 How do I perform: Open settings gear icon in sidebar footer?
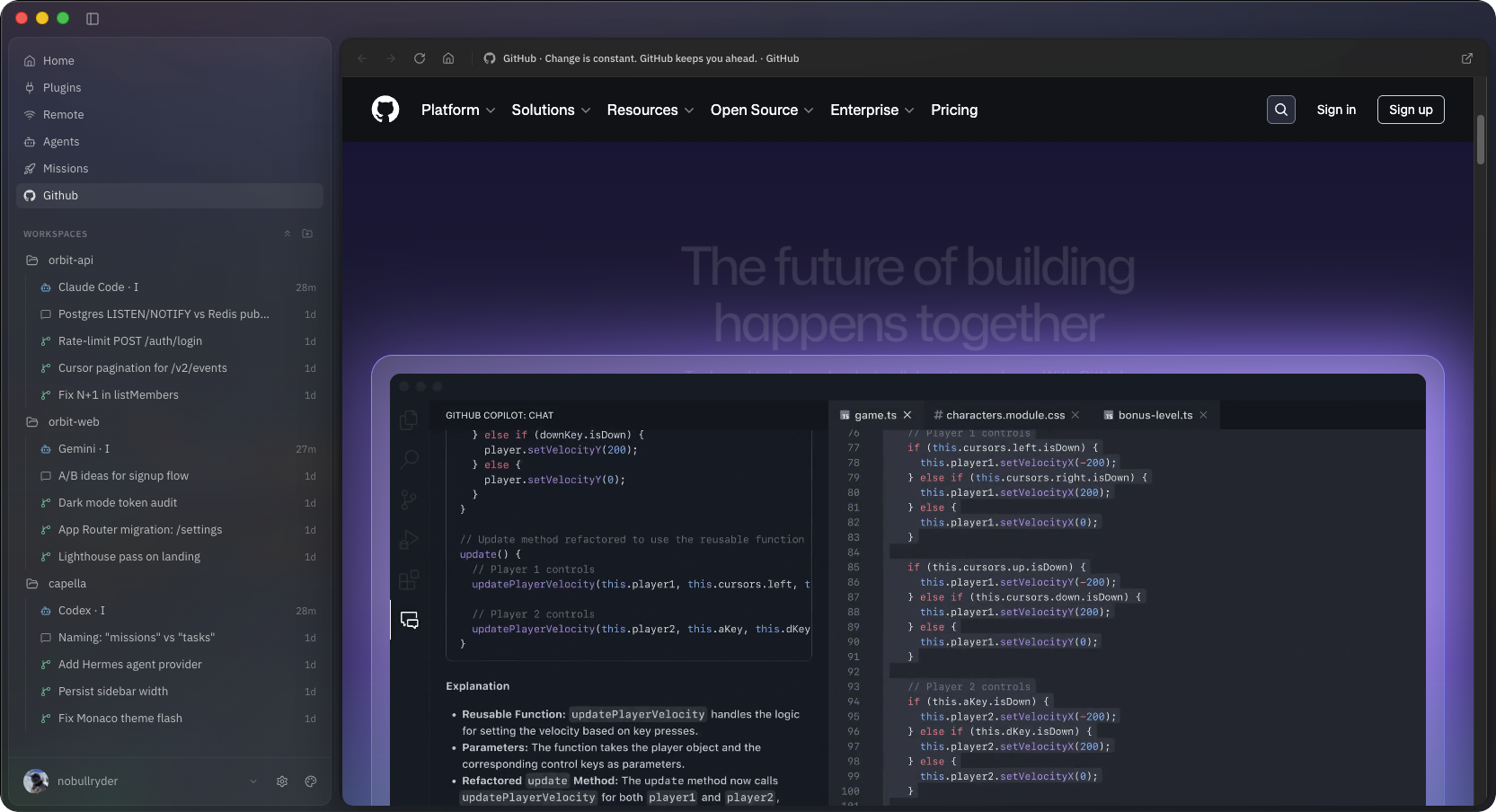point(282,781)
